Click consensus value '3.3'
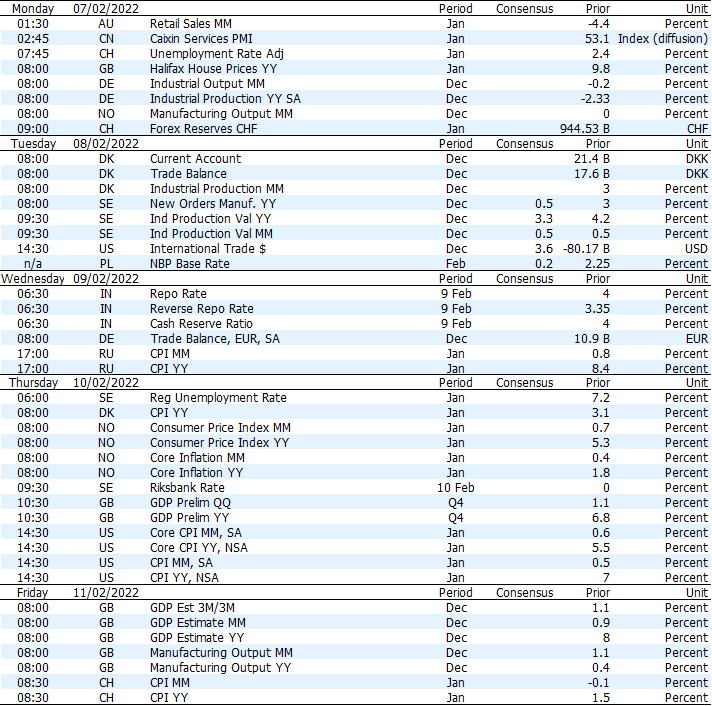712x706 pixels. [x=544, y=218]
